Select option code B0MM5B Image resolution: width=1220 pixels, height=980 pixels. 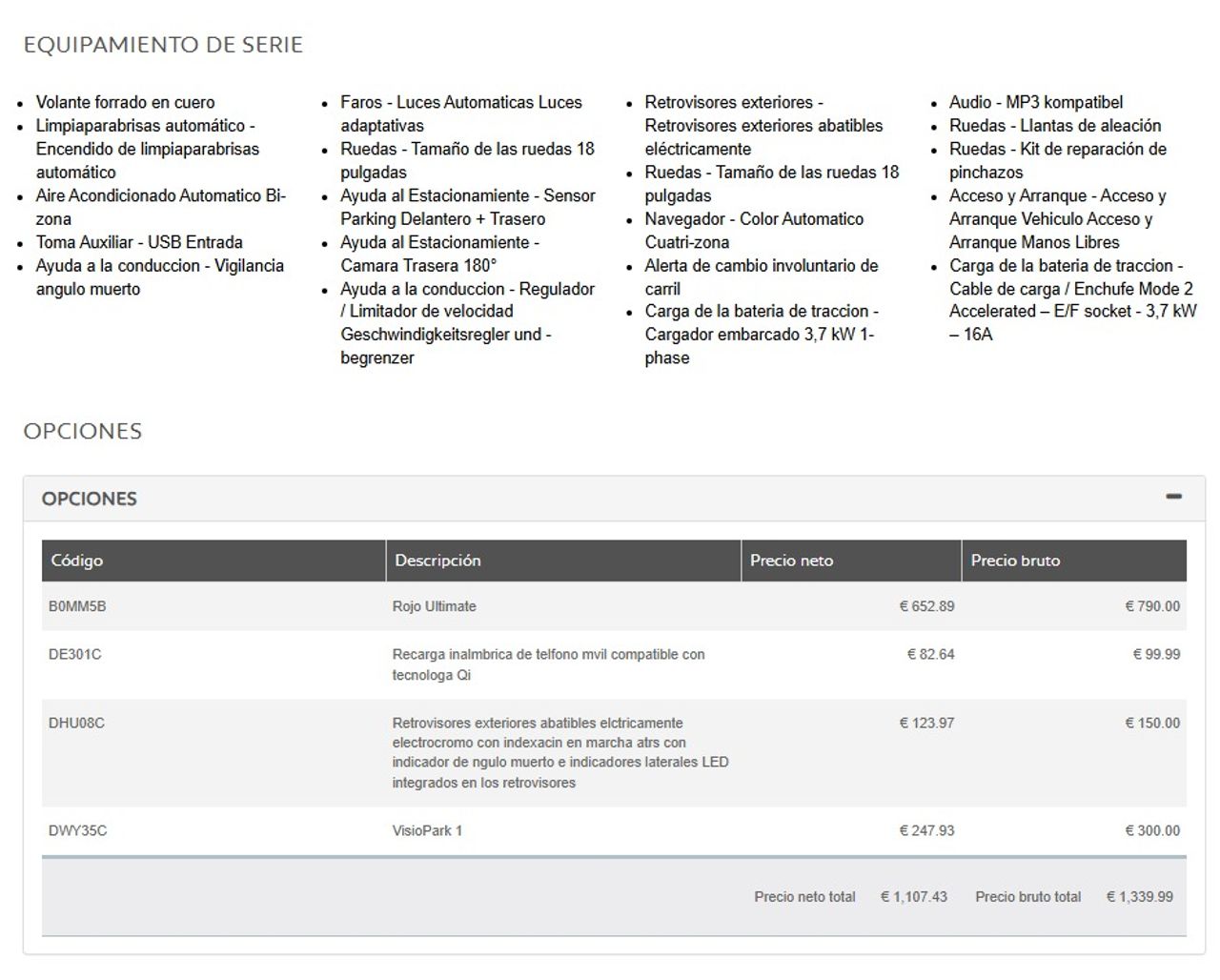pos(77,606)
